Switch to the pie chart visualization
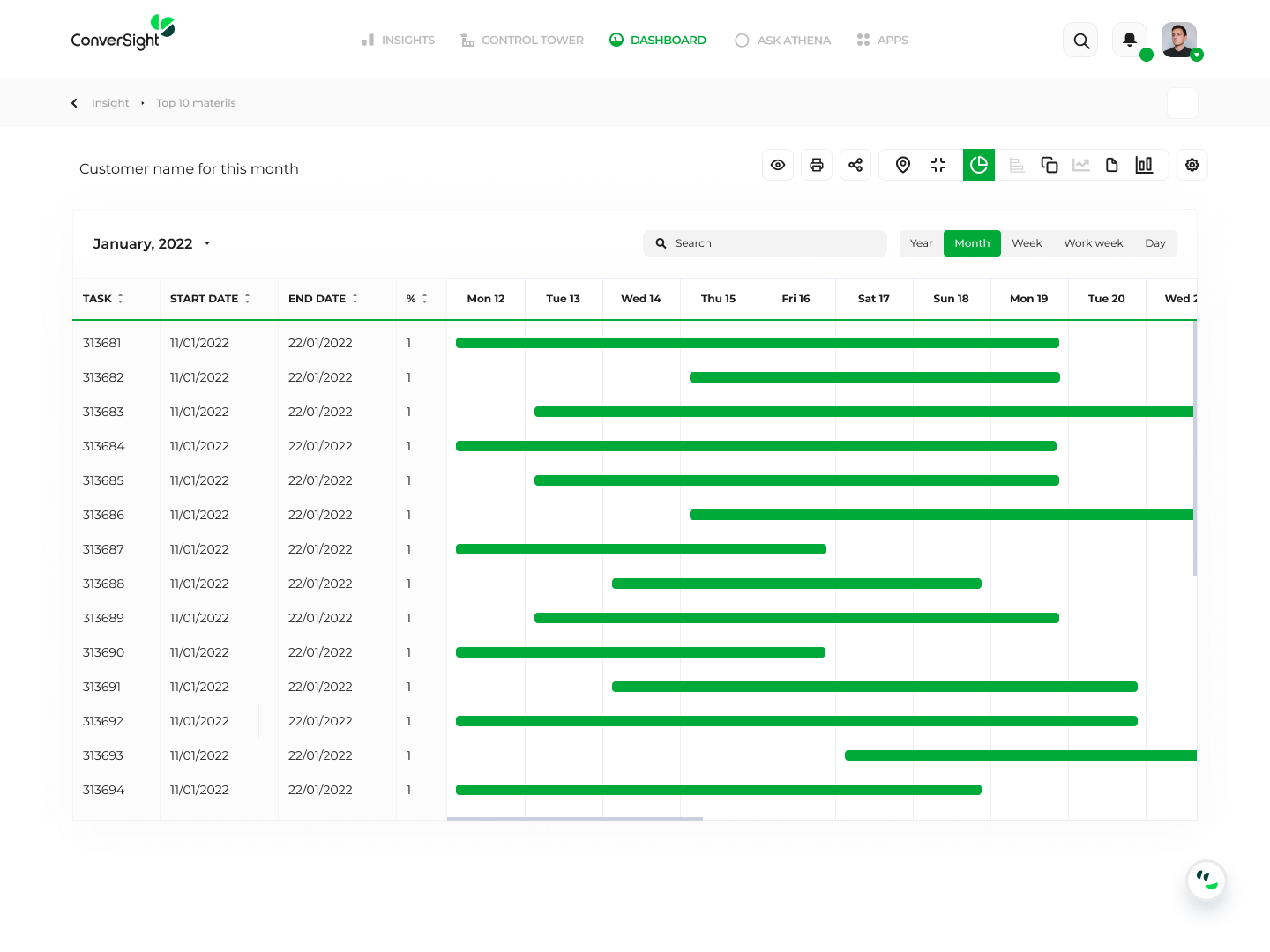This screenshot has width=1270, height=952. tap(979, 165)
